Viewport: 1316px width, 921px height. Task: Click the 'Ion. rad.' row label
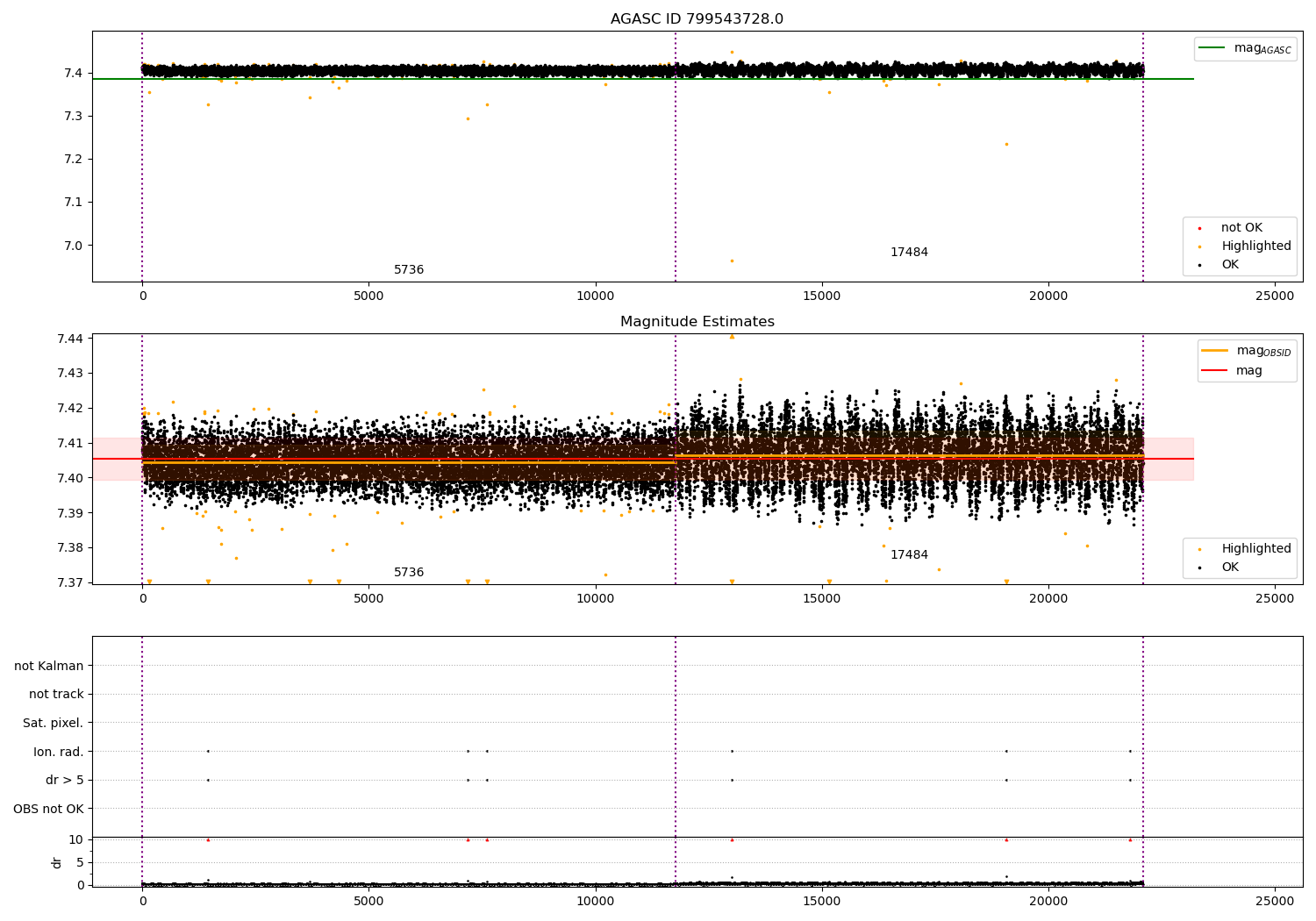tap(59, 753)
